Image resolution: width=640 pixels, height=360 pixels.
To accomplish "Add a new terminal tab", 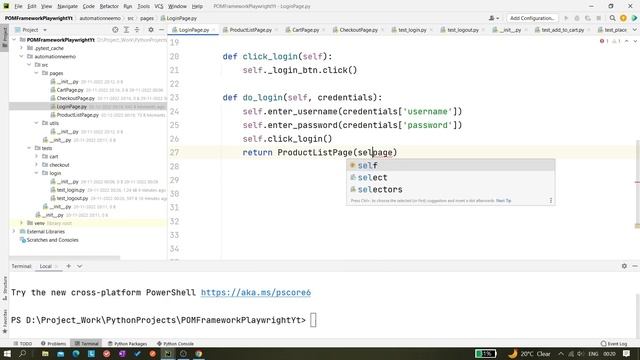I will tap(69, 266).
